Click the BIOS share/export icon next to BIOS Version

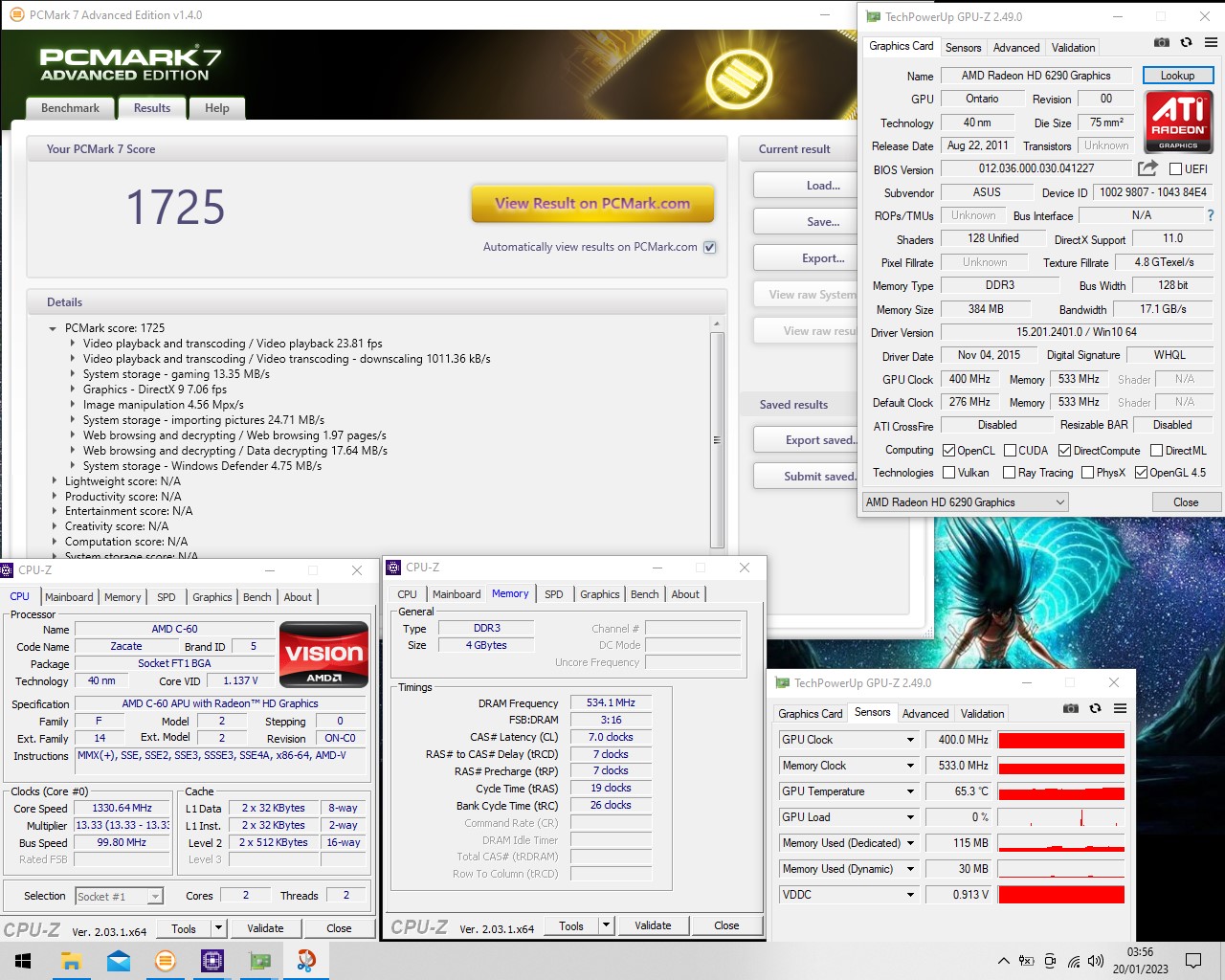click(x=1147, y=168)
